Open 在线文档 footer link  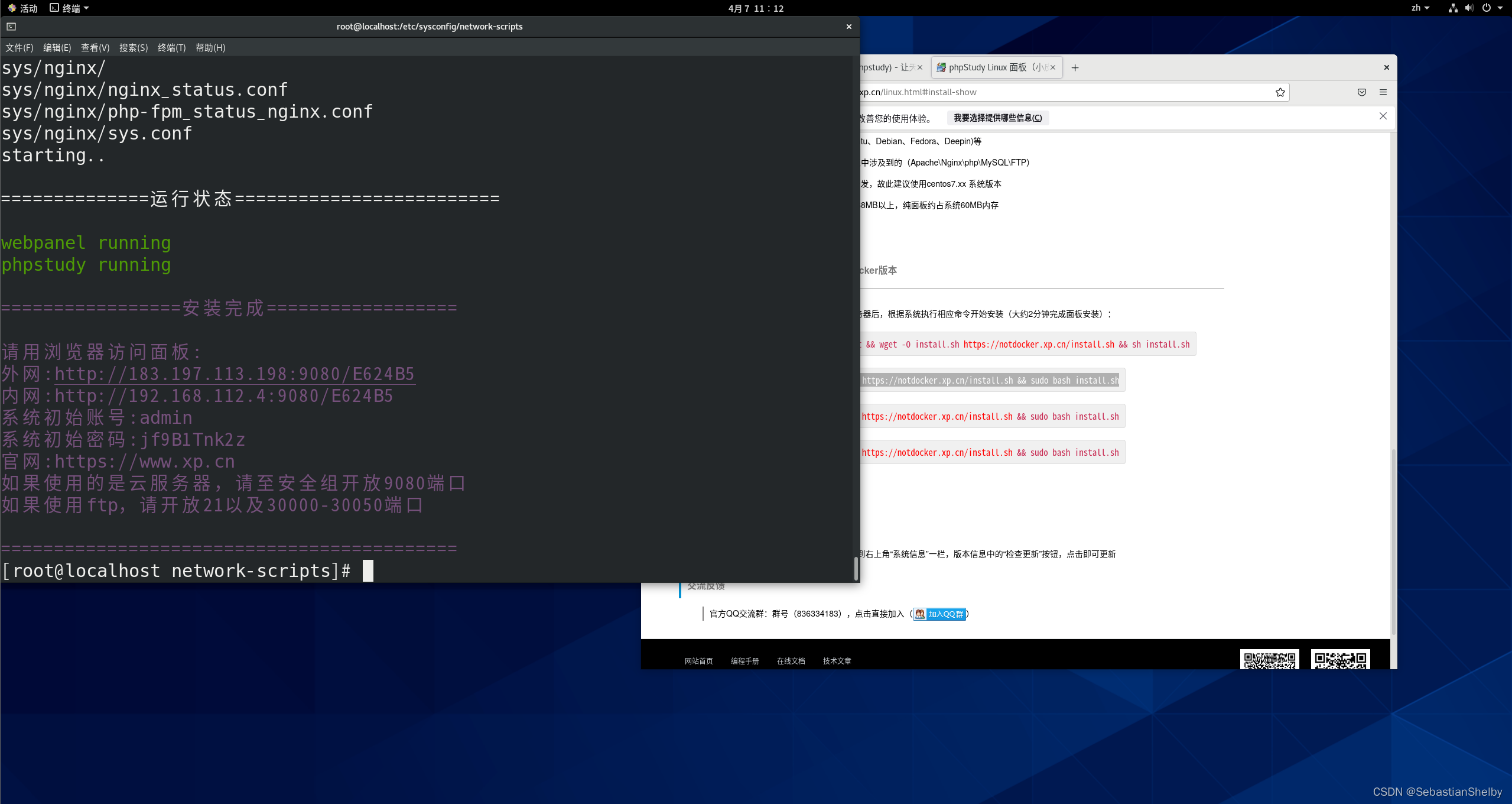point(791,661)
